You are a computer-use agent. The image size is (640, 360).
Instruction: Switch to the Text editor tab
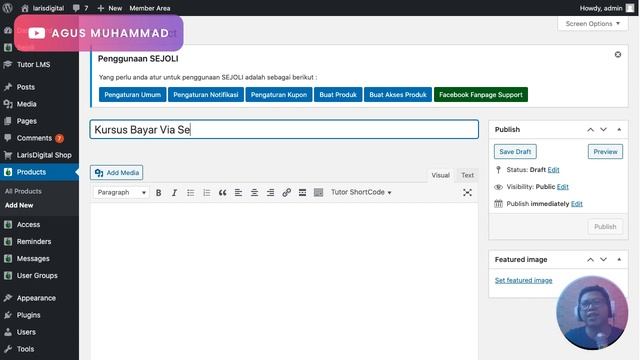pos(467,175)
